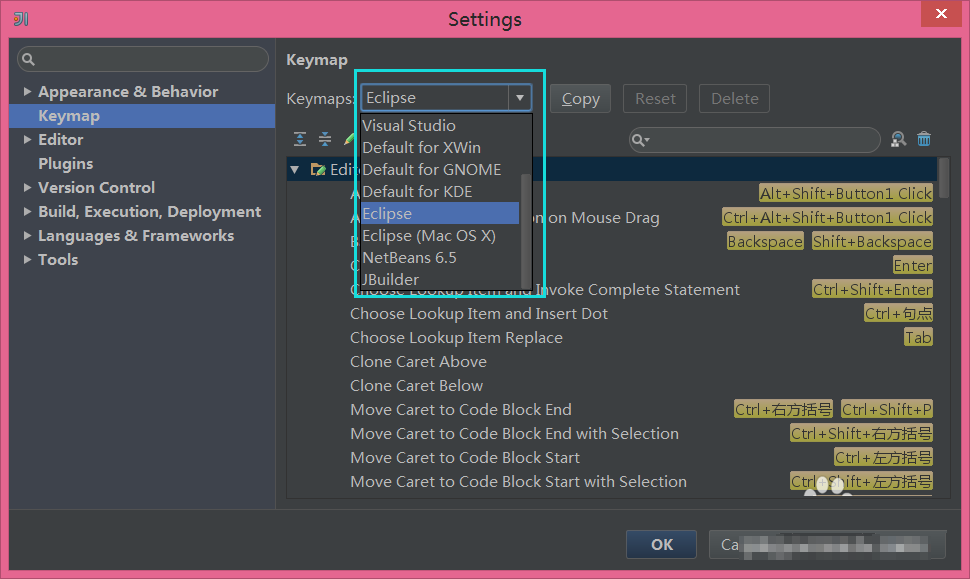Image resolution: width=970 pixels, height=579 pixels.
Task: Click the actions list vertical scrollbar
Action: click(943, 178)
